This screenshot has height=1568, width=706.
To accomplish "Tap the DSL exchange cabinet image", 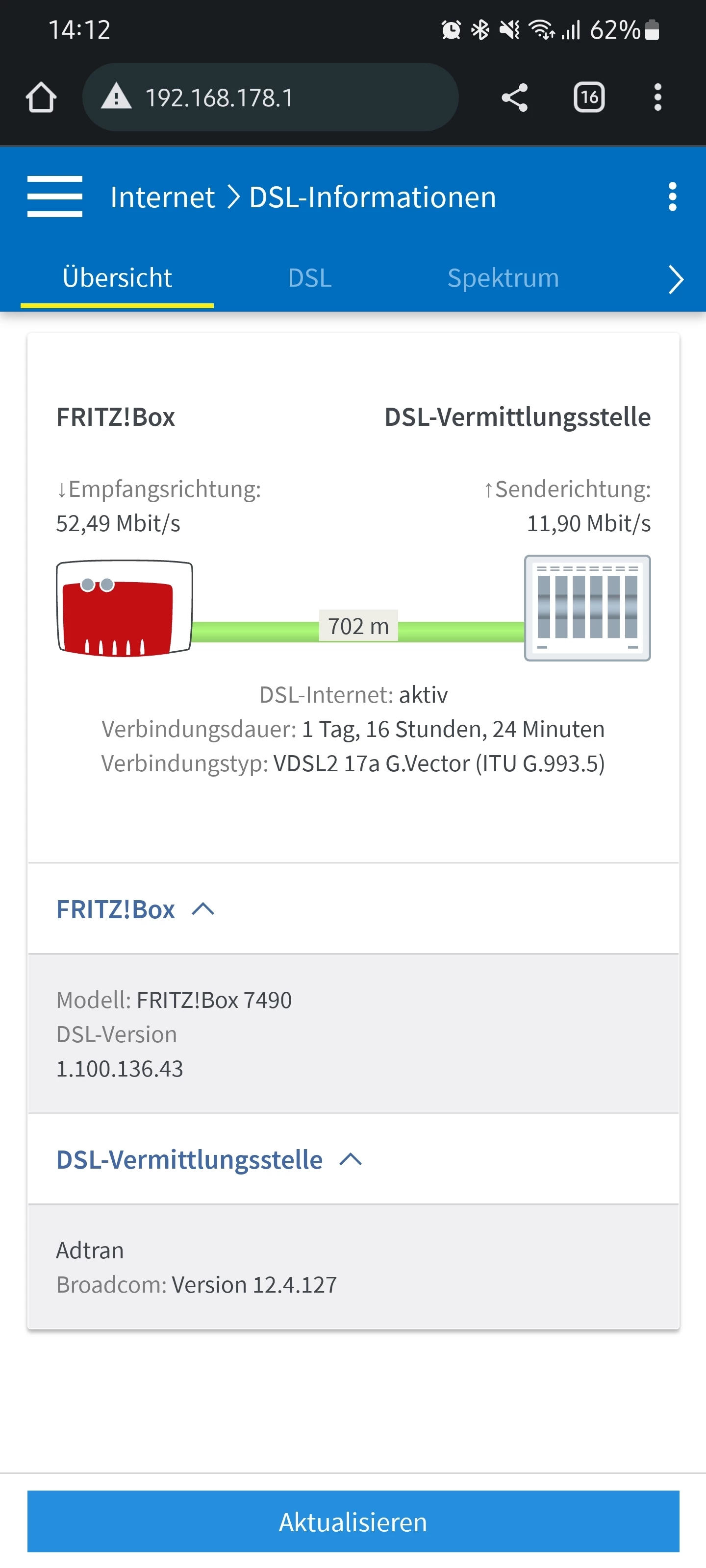I will (x=587, y=608).
